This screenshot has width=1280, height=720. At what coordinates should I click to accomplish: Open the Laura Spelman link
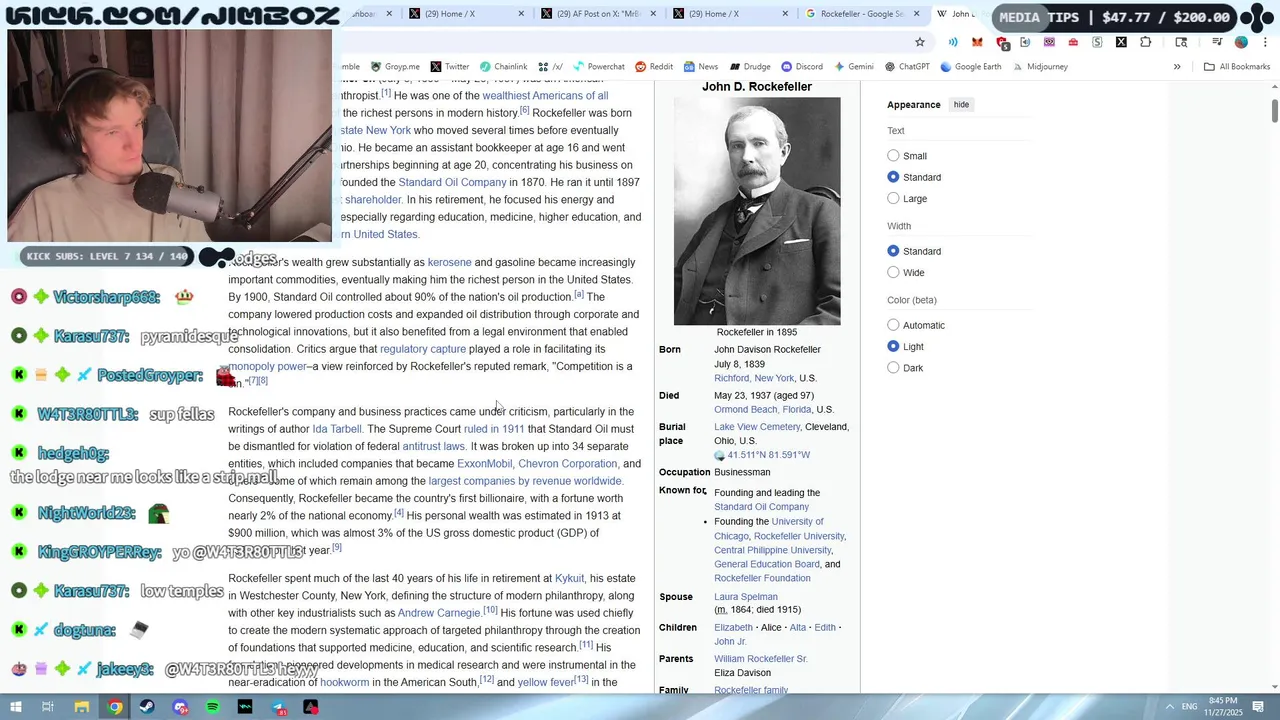[746, 597]
